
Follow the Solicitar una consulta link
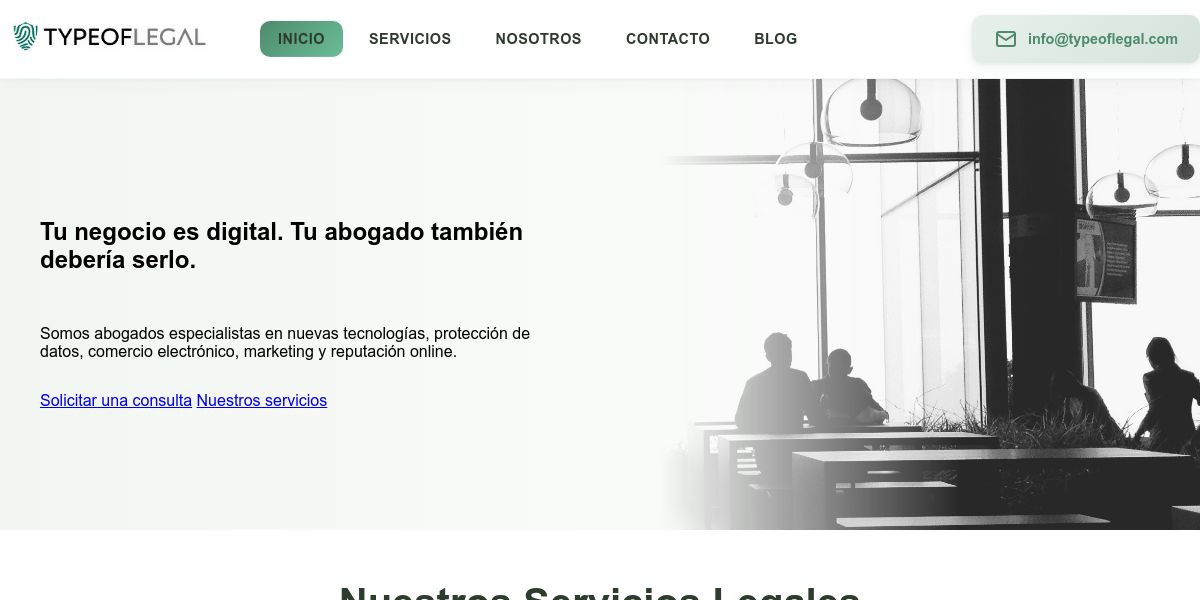(116, 400)
